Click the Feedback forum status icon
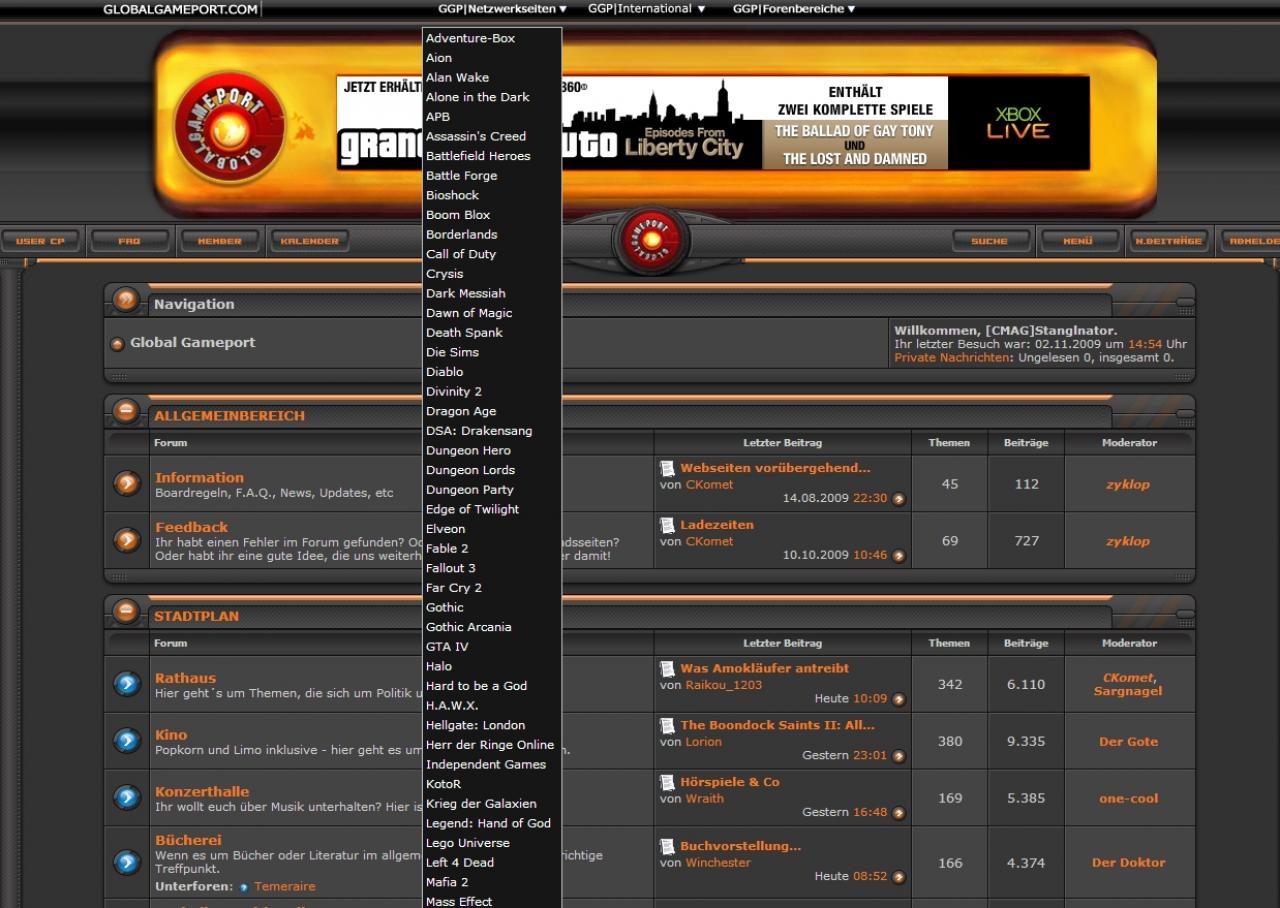The width and height of the screenshot is (1280, 908). pos(127,541)
